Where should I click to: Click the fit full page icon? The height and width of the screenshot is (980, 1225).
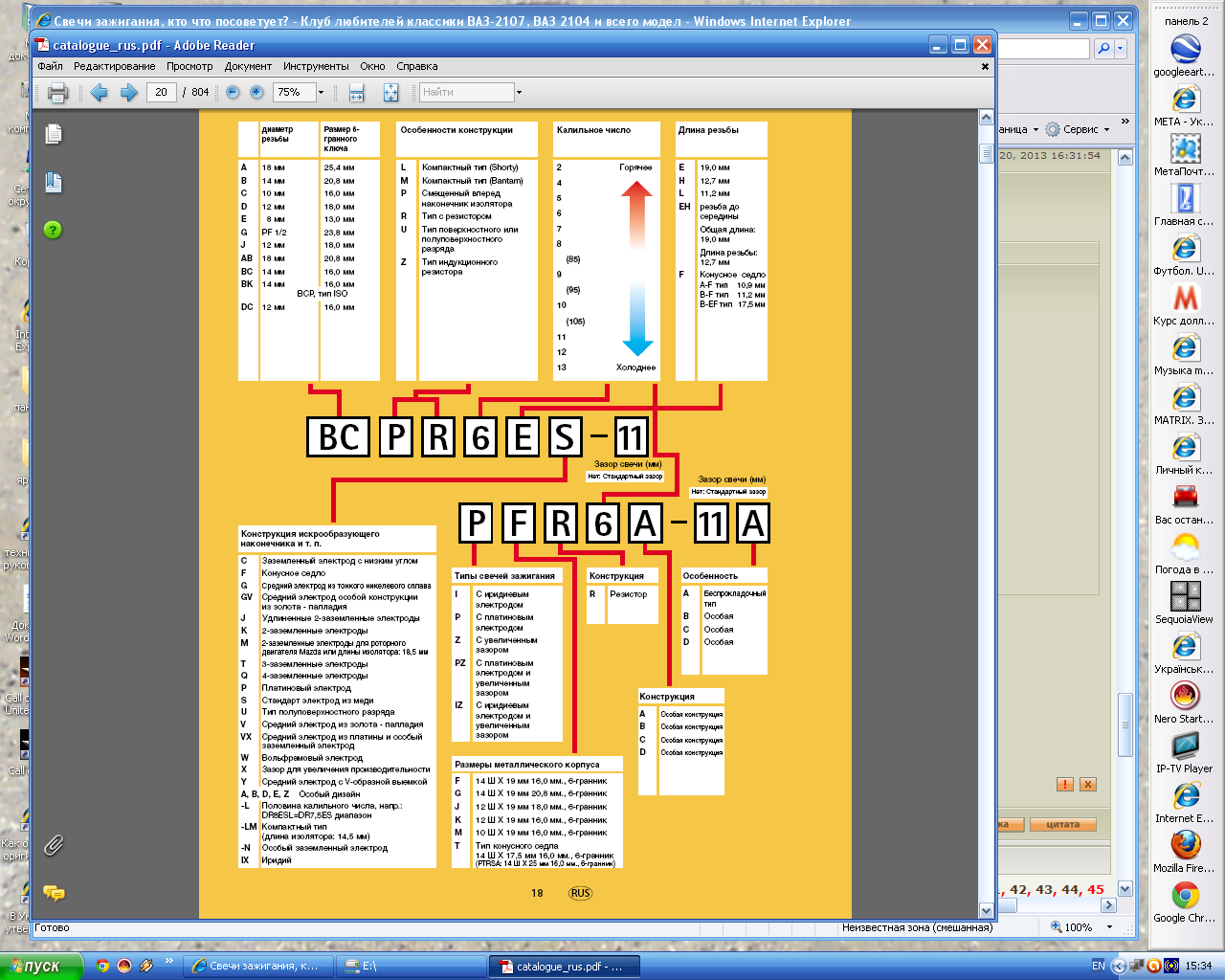(x=390, y=93)
